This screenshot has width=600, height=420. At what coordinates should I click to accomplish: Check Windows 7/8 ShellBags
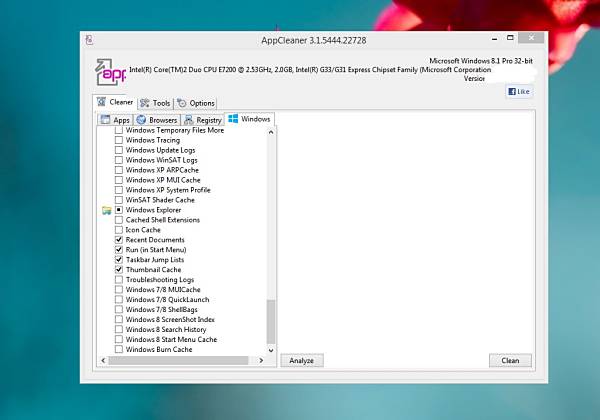click(x=119, y=309)
